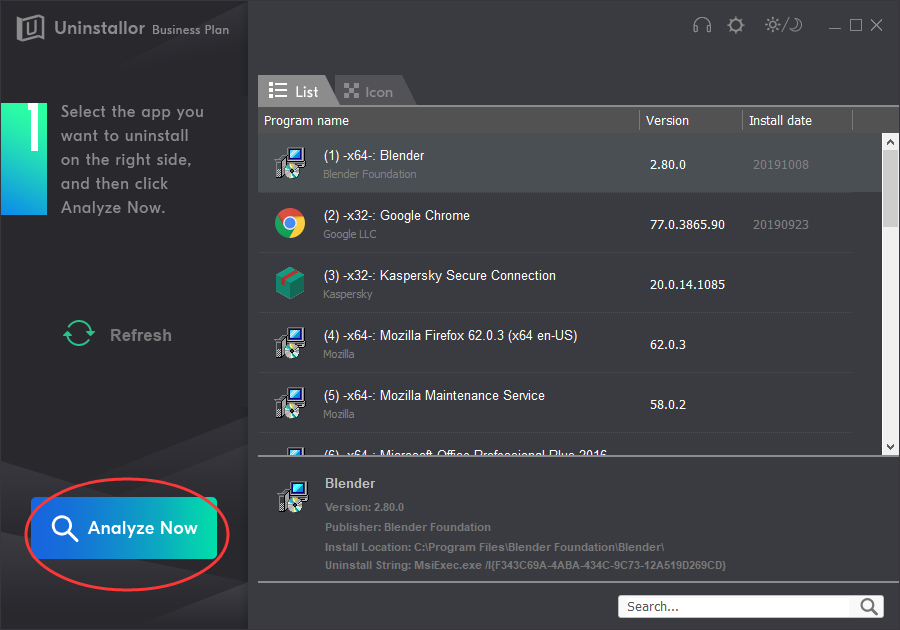Open support via the headphones icon
Screen dimensions: 900x630
point(702,25)
